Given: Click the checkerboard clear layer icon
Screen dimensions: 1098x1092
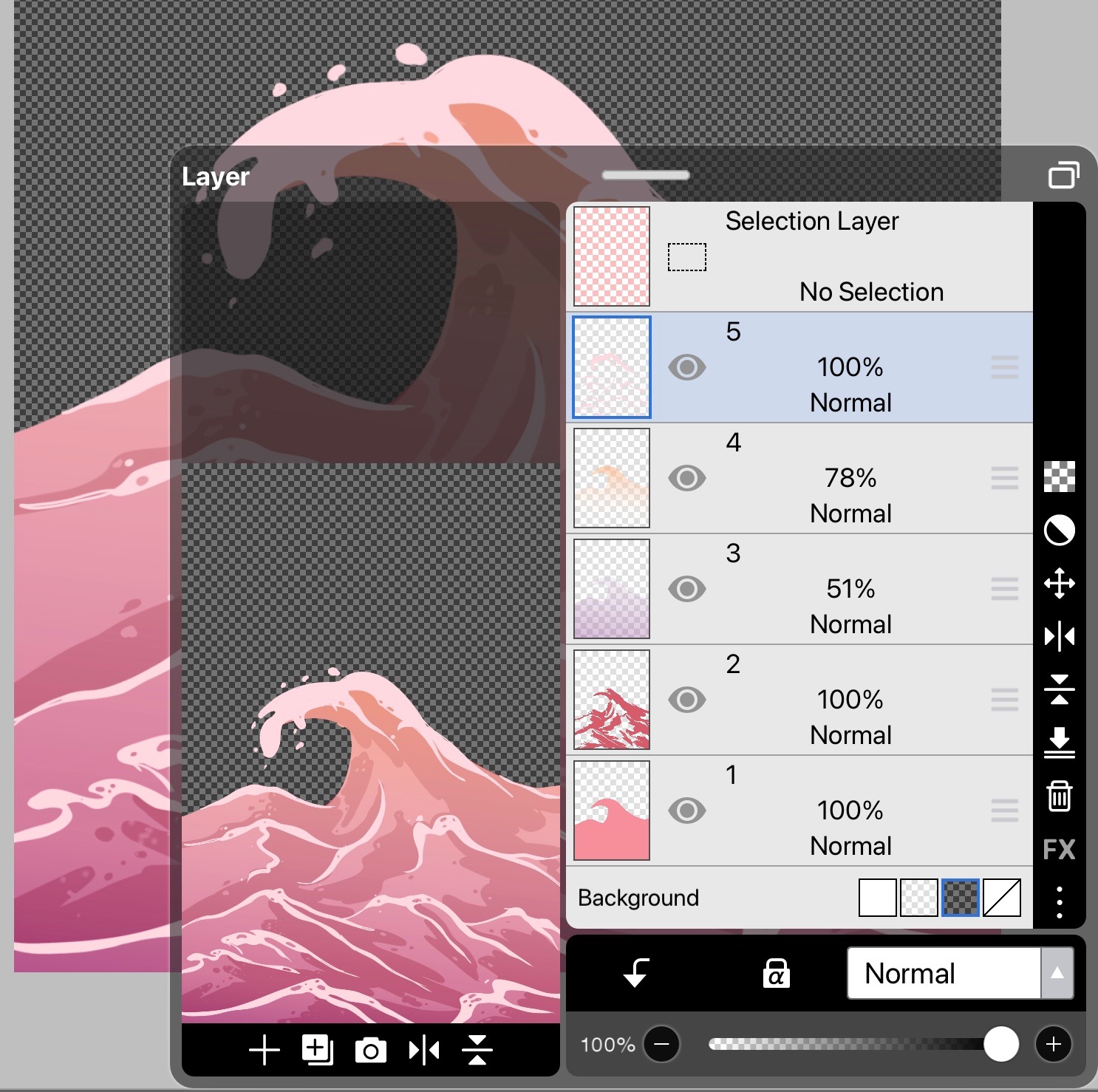Looking at the screenshot, I should point(1059,477).
